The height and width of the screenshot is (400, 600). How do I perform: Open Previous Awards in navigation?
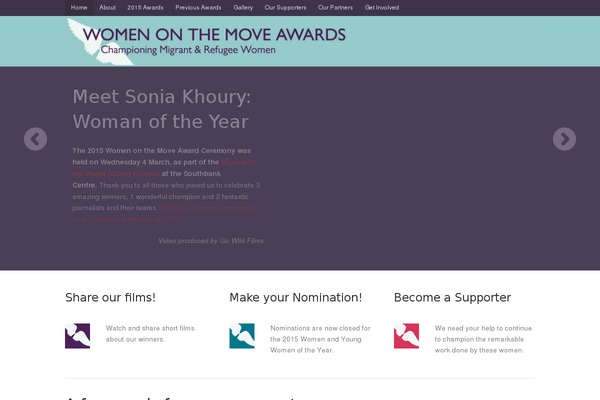198,8
